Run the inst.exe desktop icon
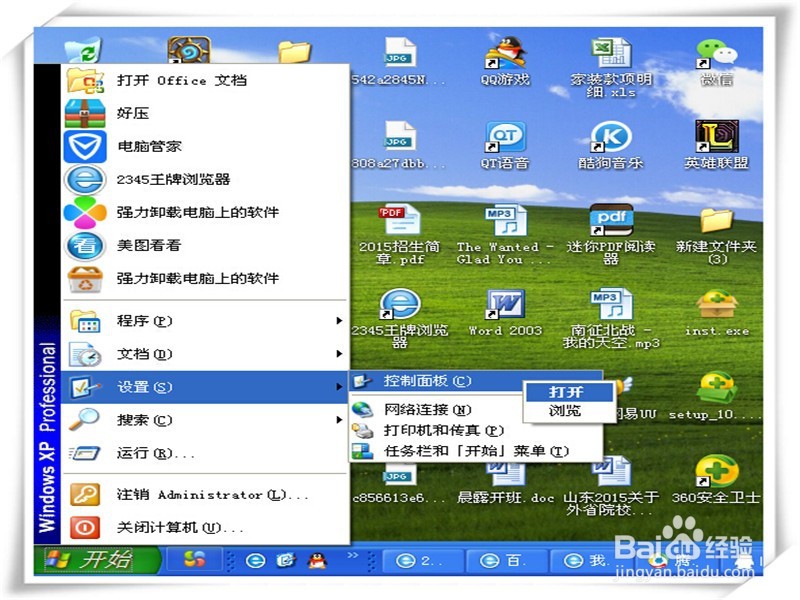 [717, 312]
